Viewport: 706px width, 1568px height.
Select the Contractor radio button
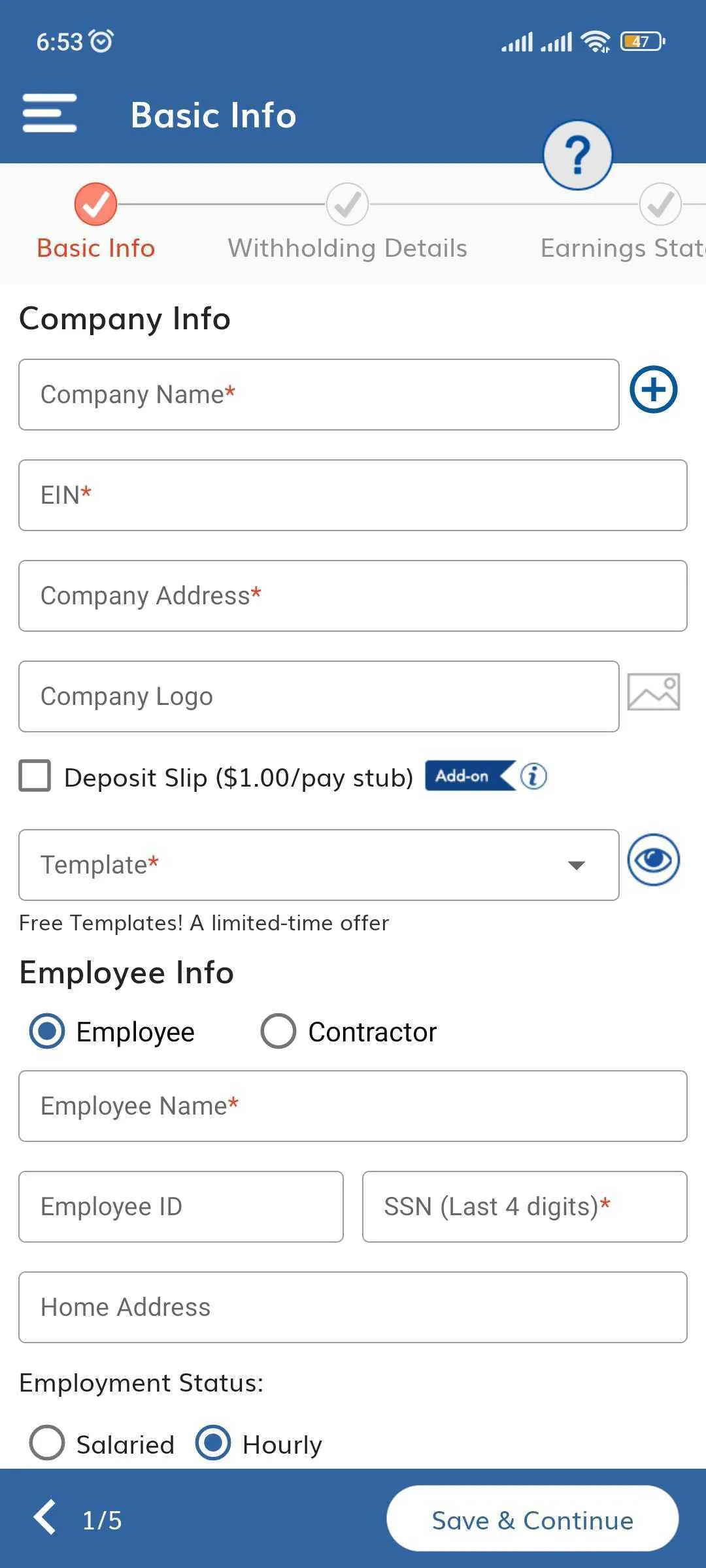pyautogui.click(x=278, y=1031)
